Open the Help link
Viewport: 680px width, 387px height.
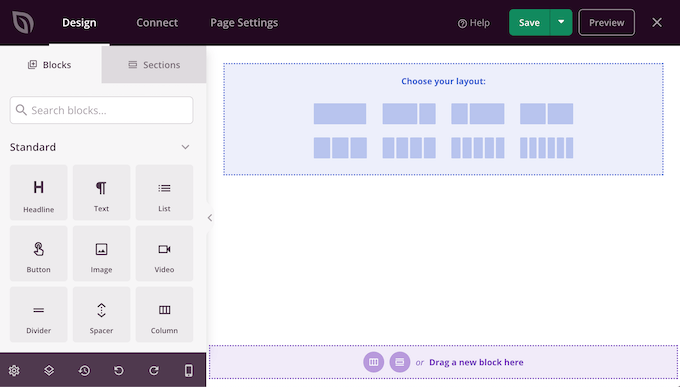click(474, 23)
